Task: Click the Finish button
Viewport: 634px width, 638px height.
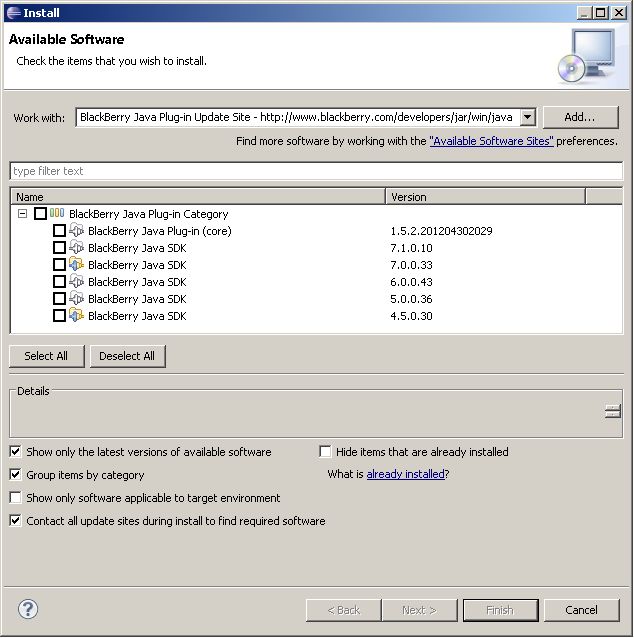Action: coord(500,610)
